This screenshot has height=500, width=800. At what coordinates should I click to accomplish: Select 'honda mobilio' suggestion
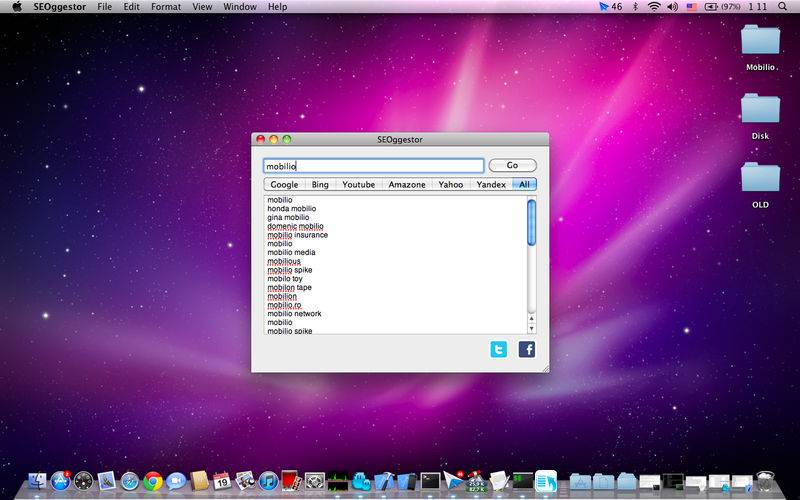[x=291, y=209]
